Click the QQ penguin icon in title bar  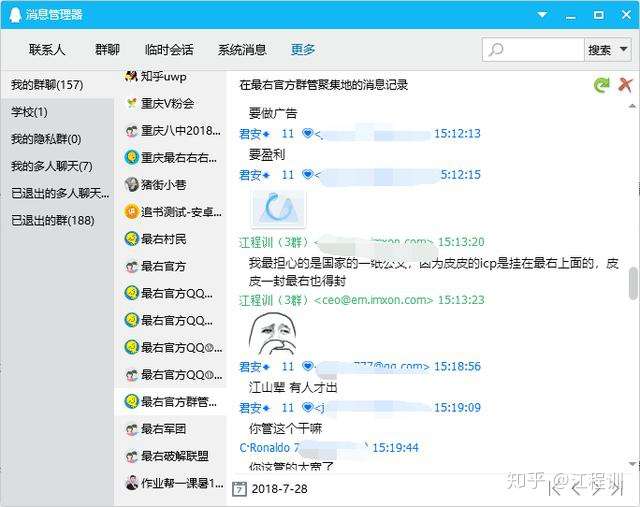coord(15,15)
